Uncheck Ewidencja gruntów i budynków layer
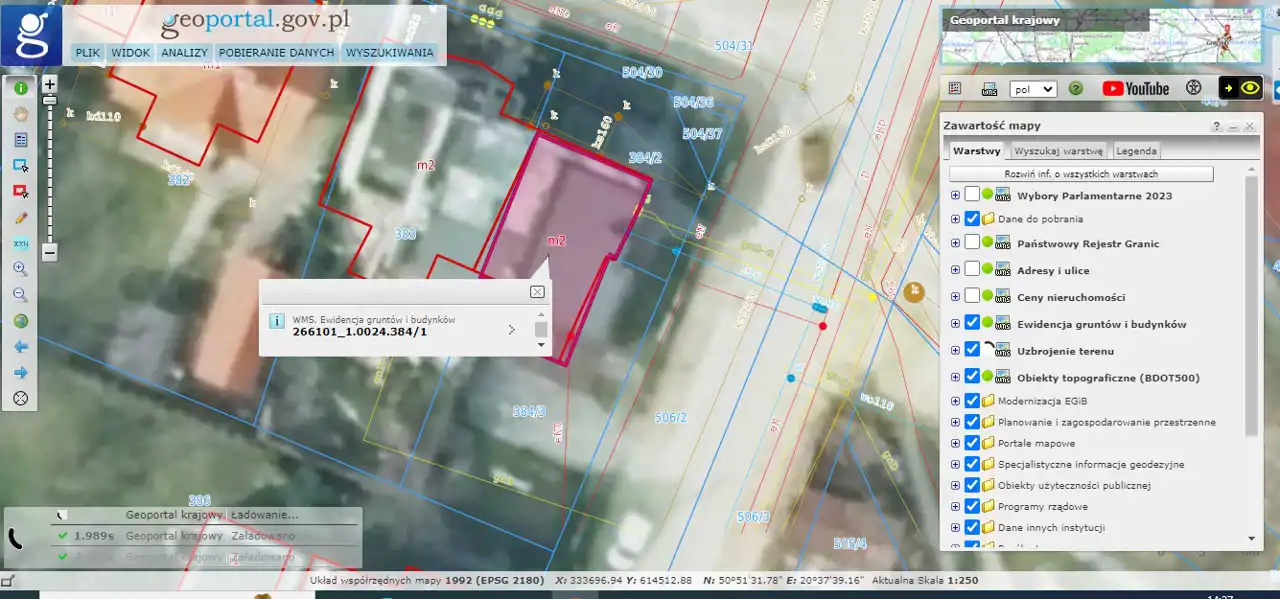 tap(972, 323)
